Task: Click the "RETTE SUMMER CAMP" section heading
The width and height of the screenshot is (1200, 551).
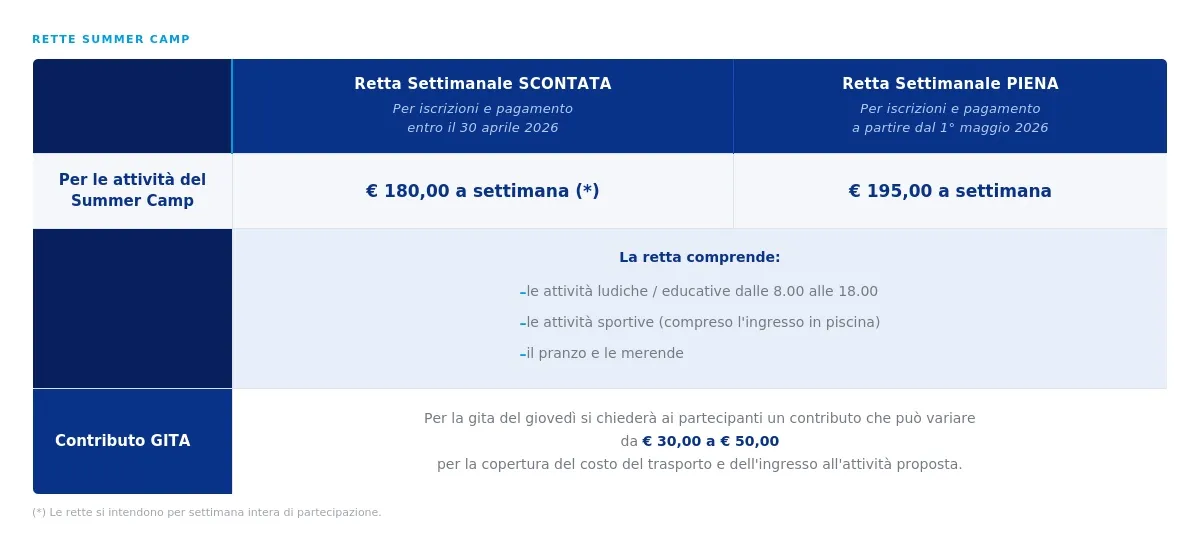Action: point(111,40)
